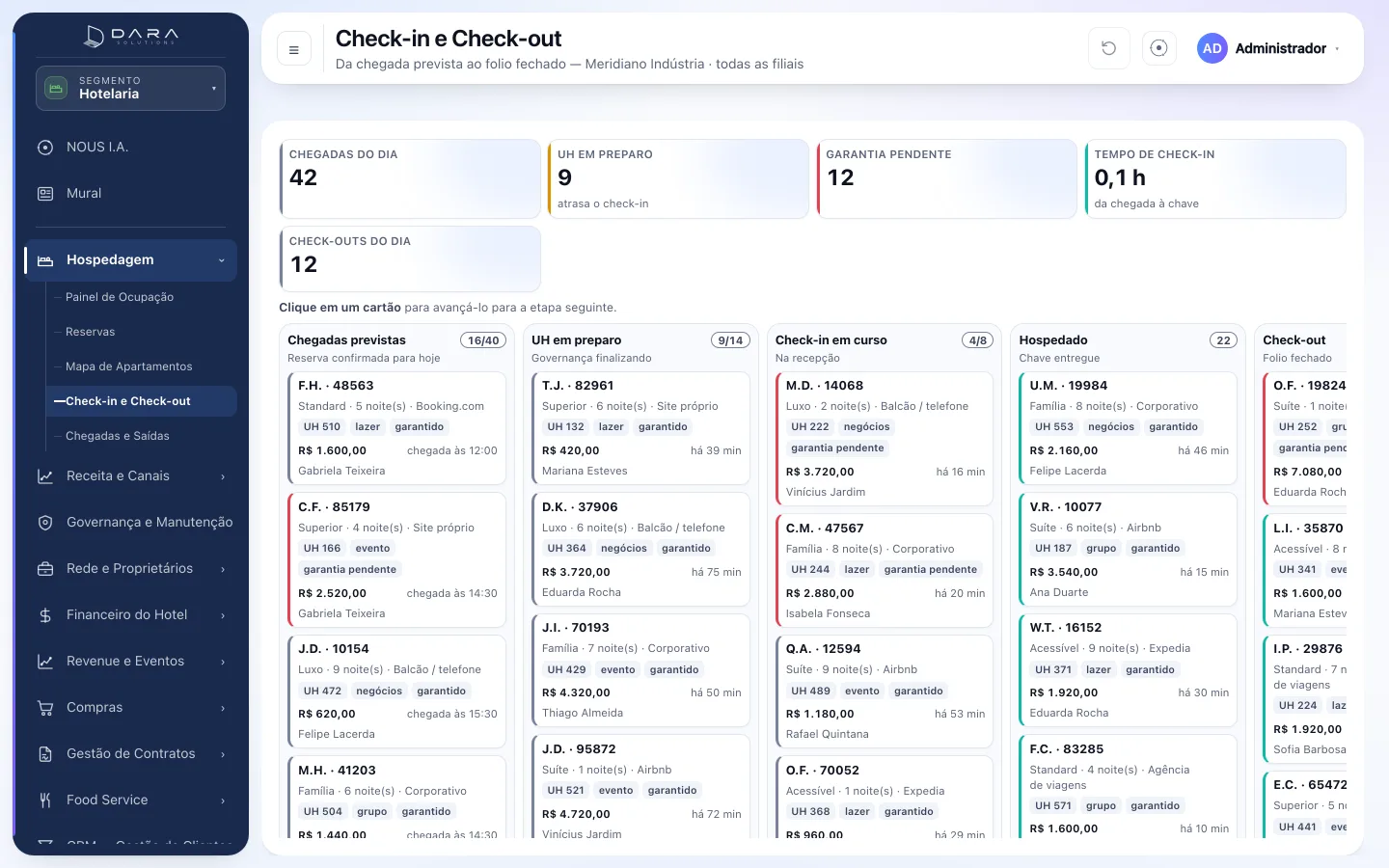
Task: Expand the Rede e Proprietários chevron
Action: [x=223, y=569]
